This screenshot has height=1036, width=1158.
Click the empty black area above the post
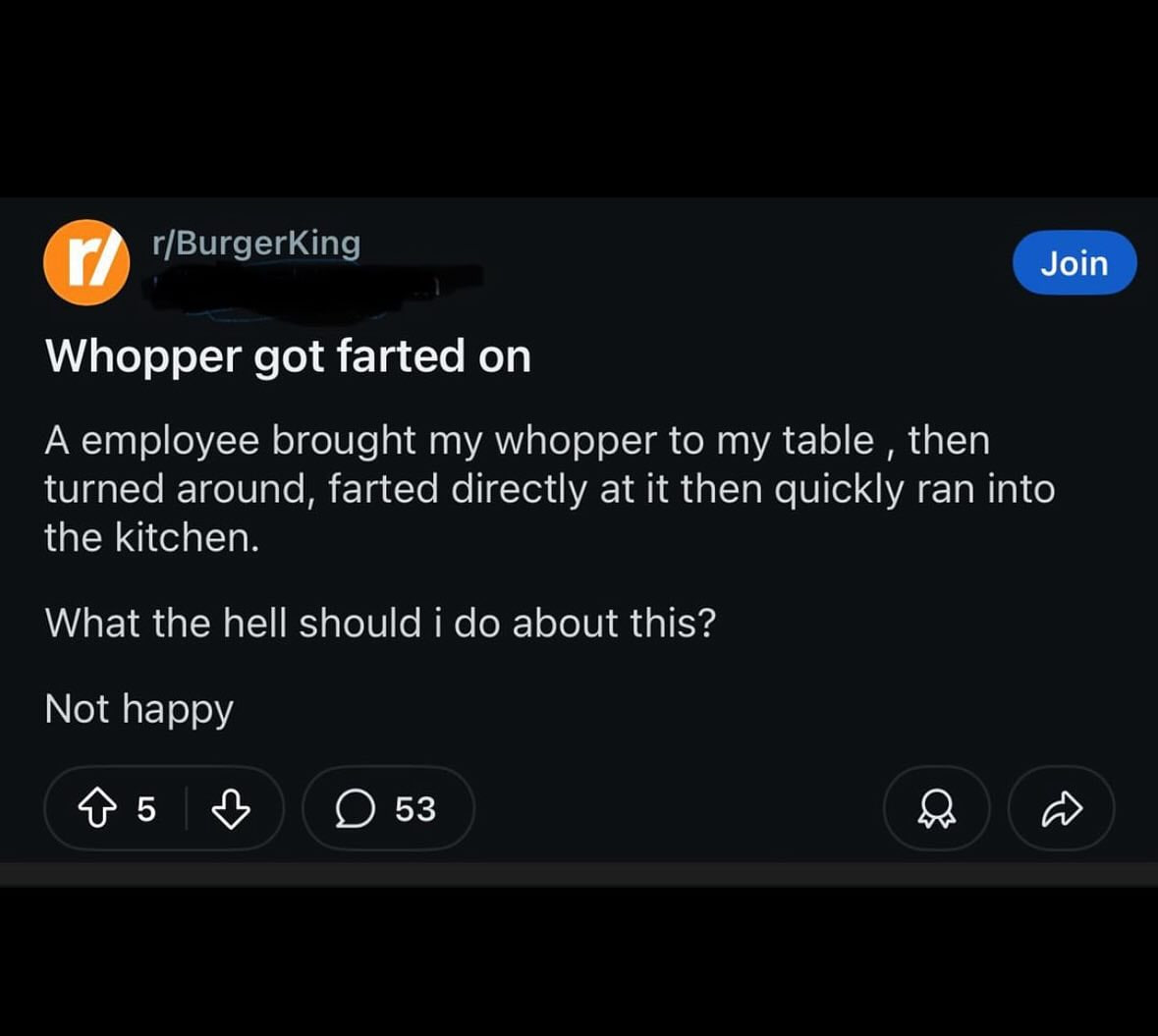(579, 98)
